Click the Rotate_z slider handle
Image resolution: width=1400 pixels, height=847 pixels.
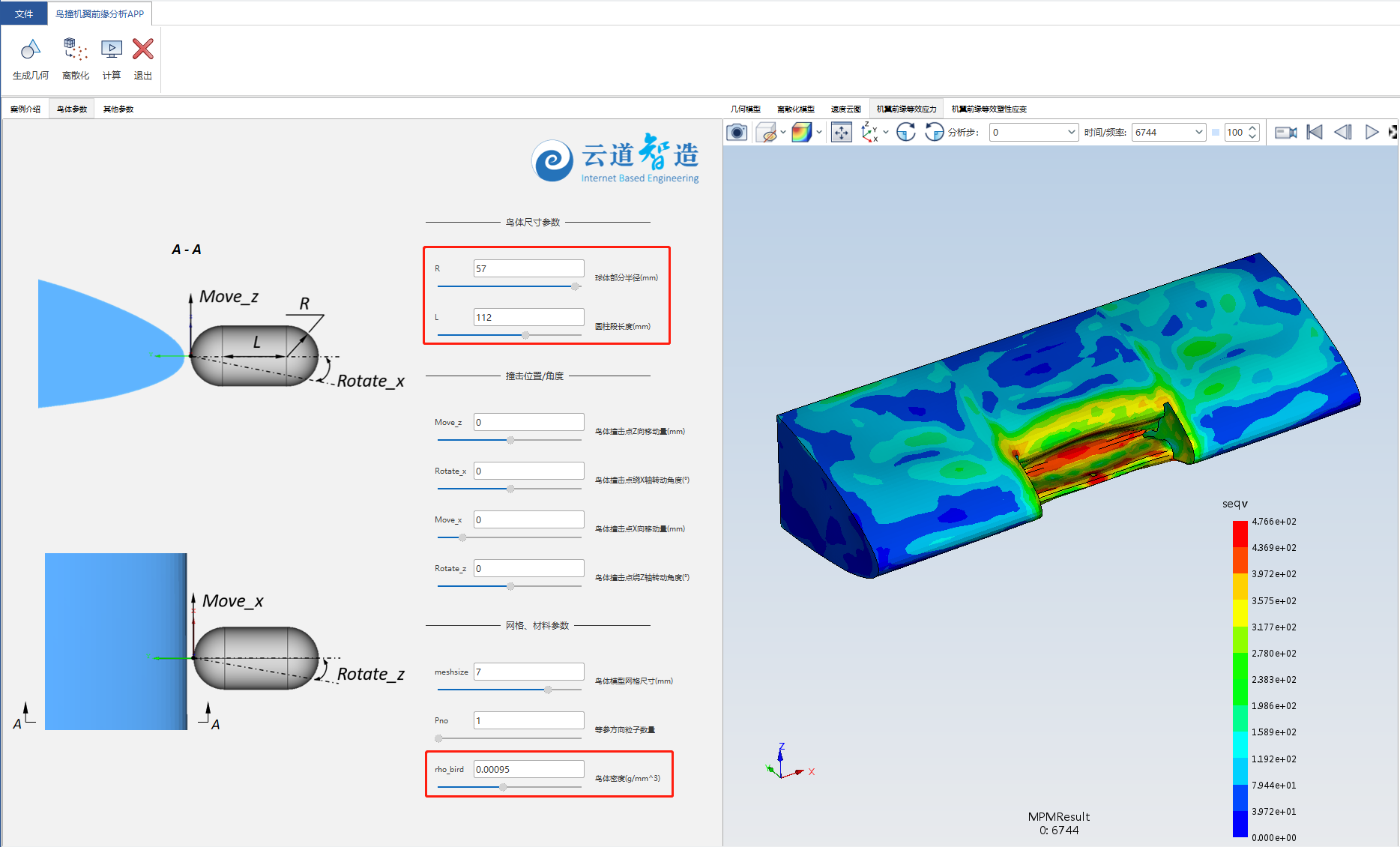coord(510,586)
